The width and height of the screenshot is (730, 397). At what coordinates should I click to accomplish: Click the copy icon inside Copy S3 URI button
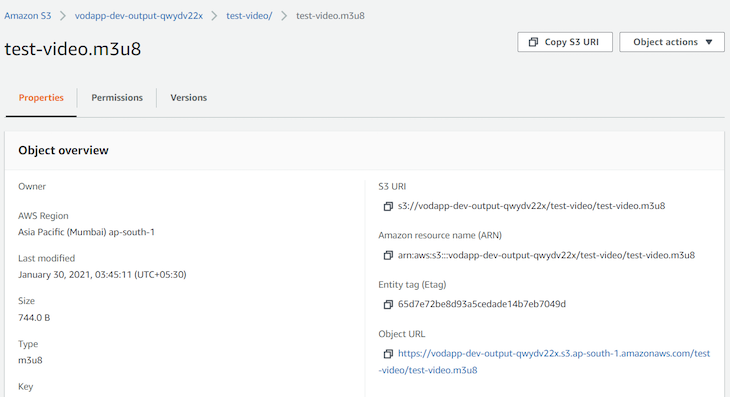(x=534, y=42)
